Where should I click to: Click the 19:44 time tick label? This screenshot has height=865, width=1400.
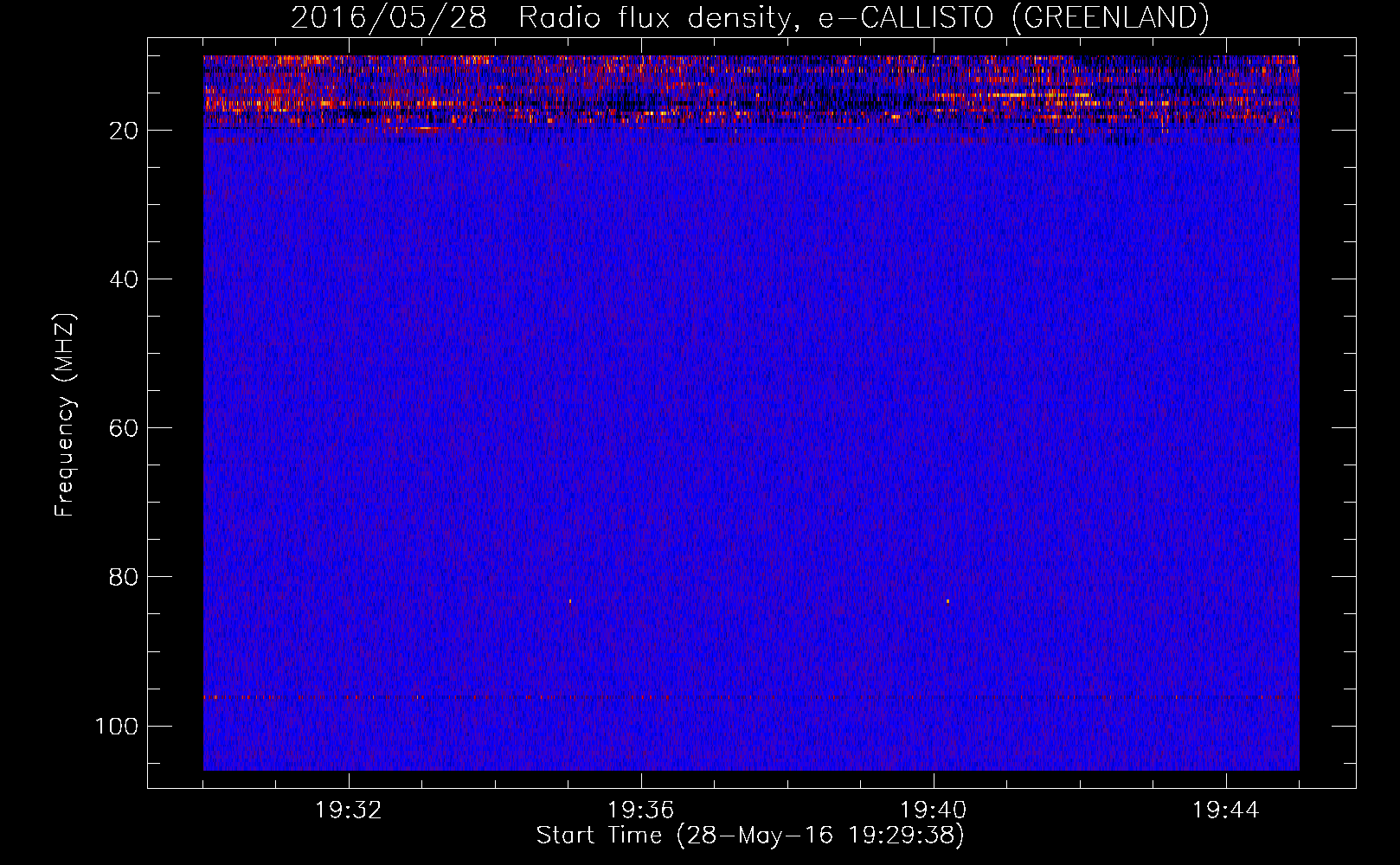1226,811
